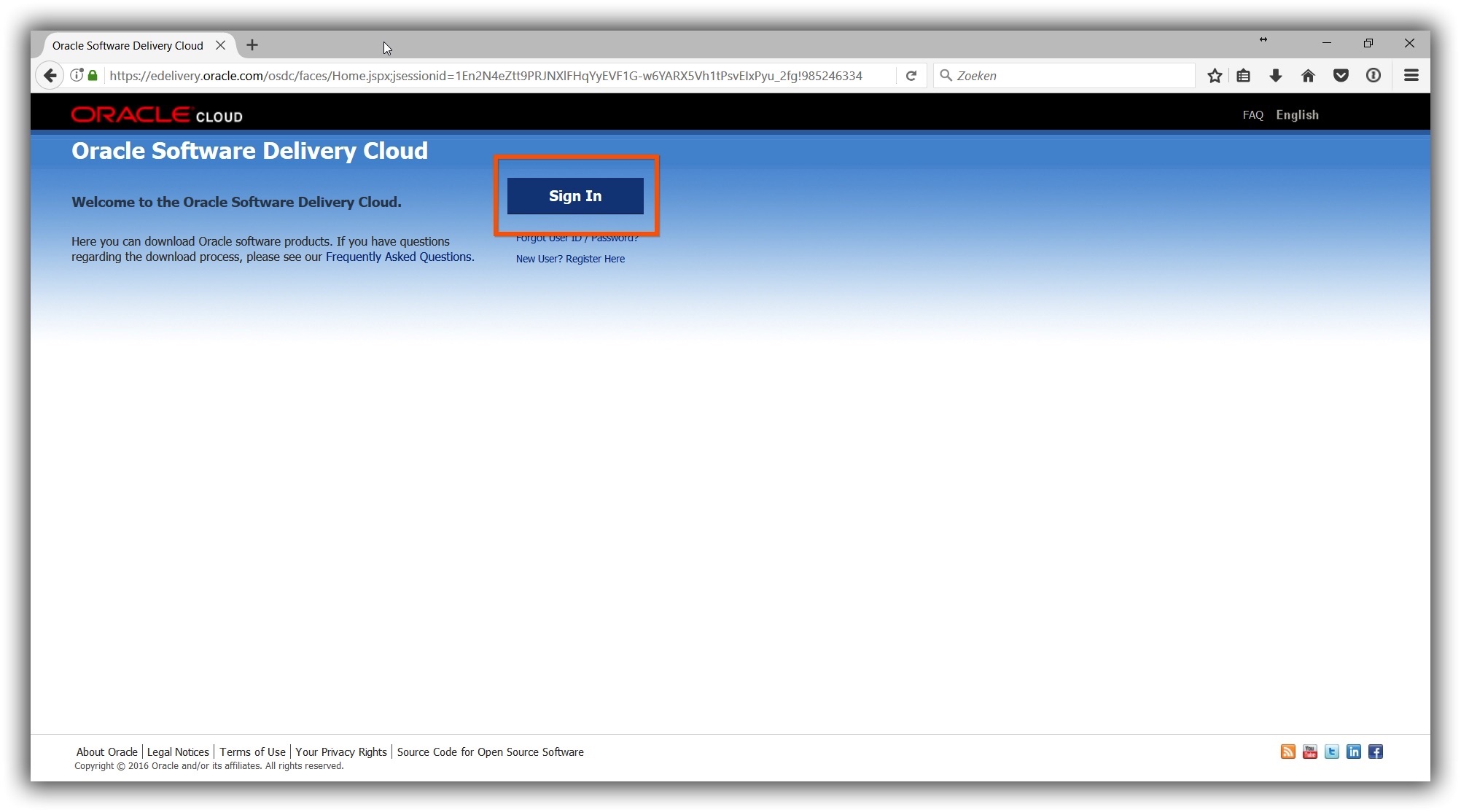The height and width of the screenshot is (812, 1461).
Task: Click the Oracle Cloud logo
Action: pos(157,114)
